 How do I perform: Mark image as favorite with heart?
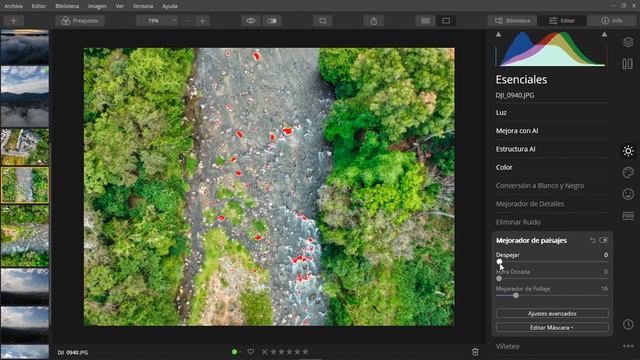point(251,352)
